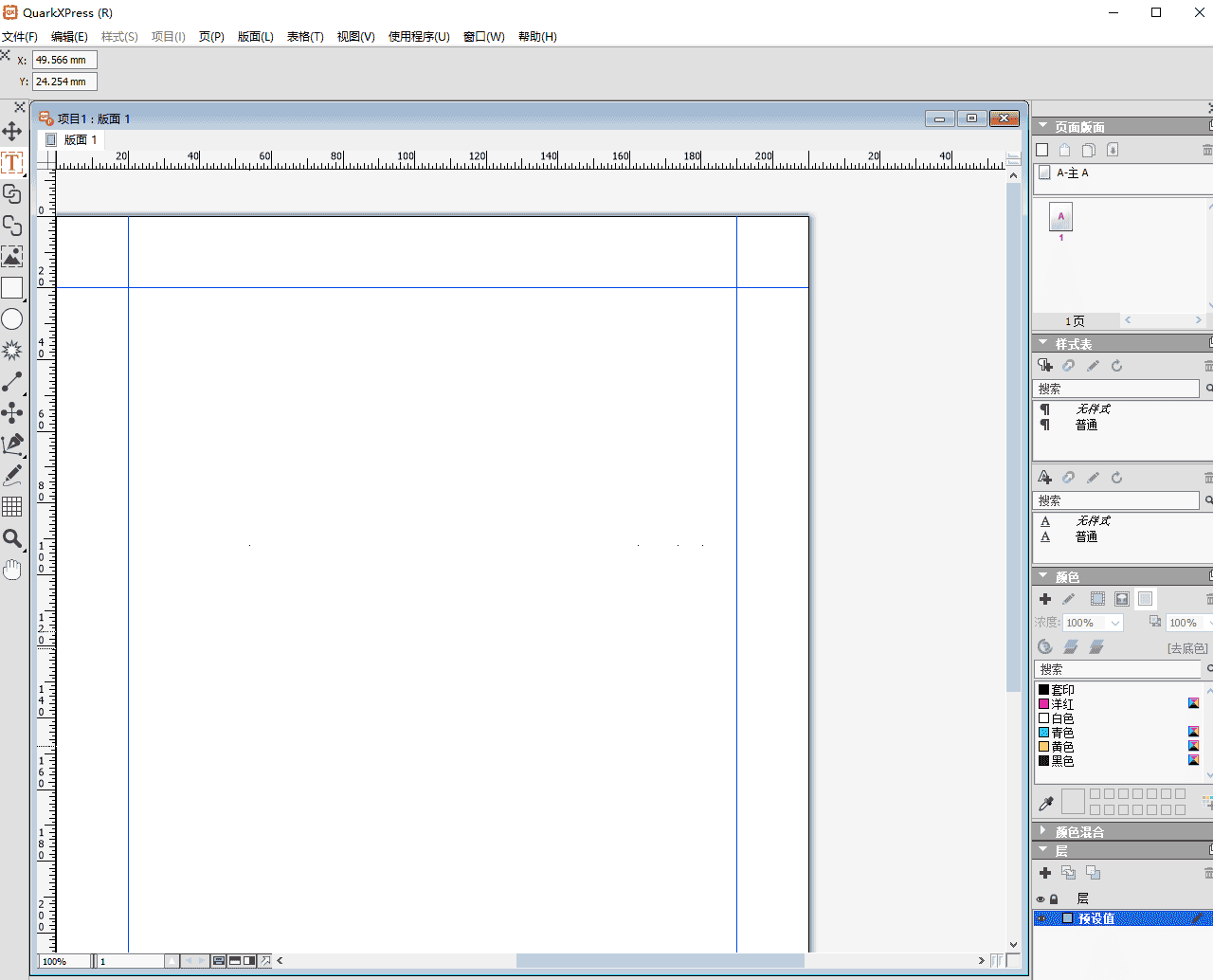Select the Picture Content tool
The image size is (1213, 980).
click(12, 257)
